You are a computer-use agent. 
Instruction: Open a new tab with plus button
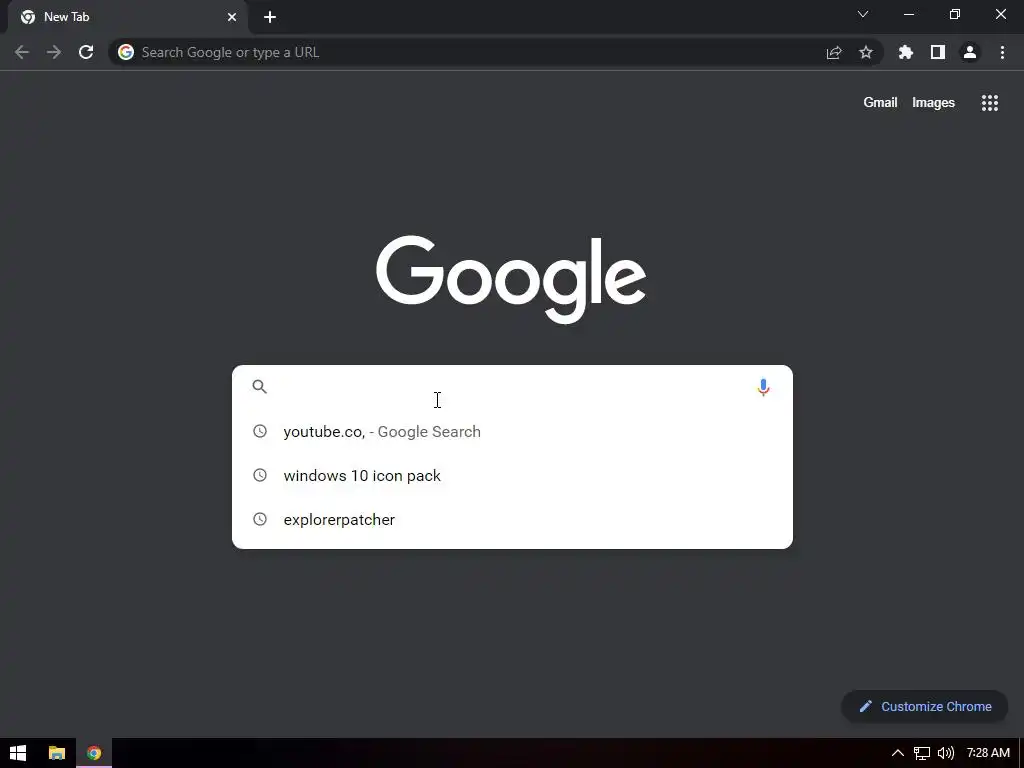pyautogui.click(x=270, y=17)
